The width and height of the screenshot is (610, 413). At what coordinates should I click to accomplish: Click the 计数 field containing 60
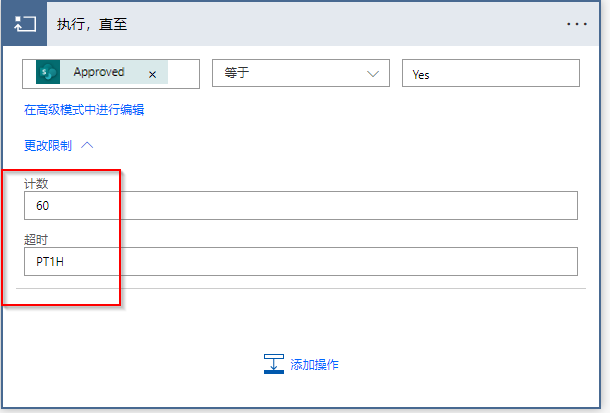[301, 205]
